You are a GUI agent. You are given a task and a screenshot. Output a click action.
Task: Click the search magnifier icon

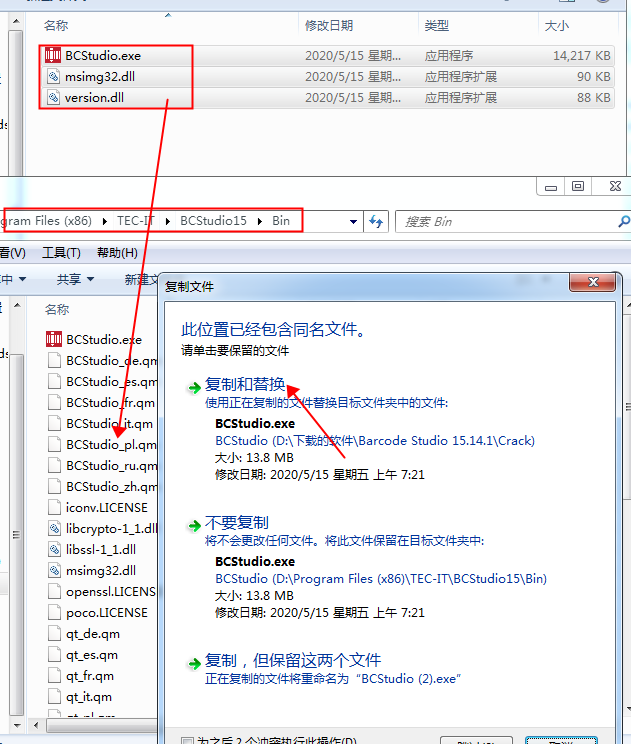point(623,221)
